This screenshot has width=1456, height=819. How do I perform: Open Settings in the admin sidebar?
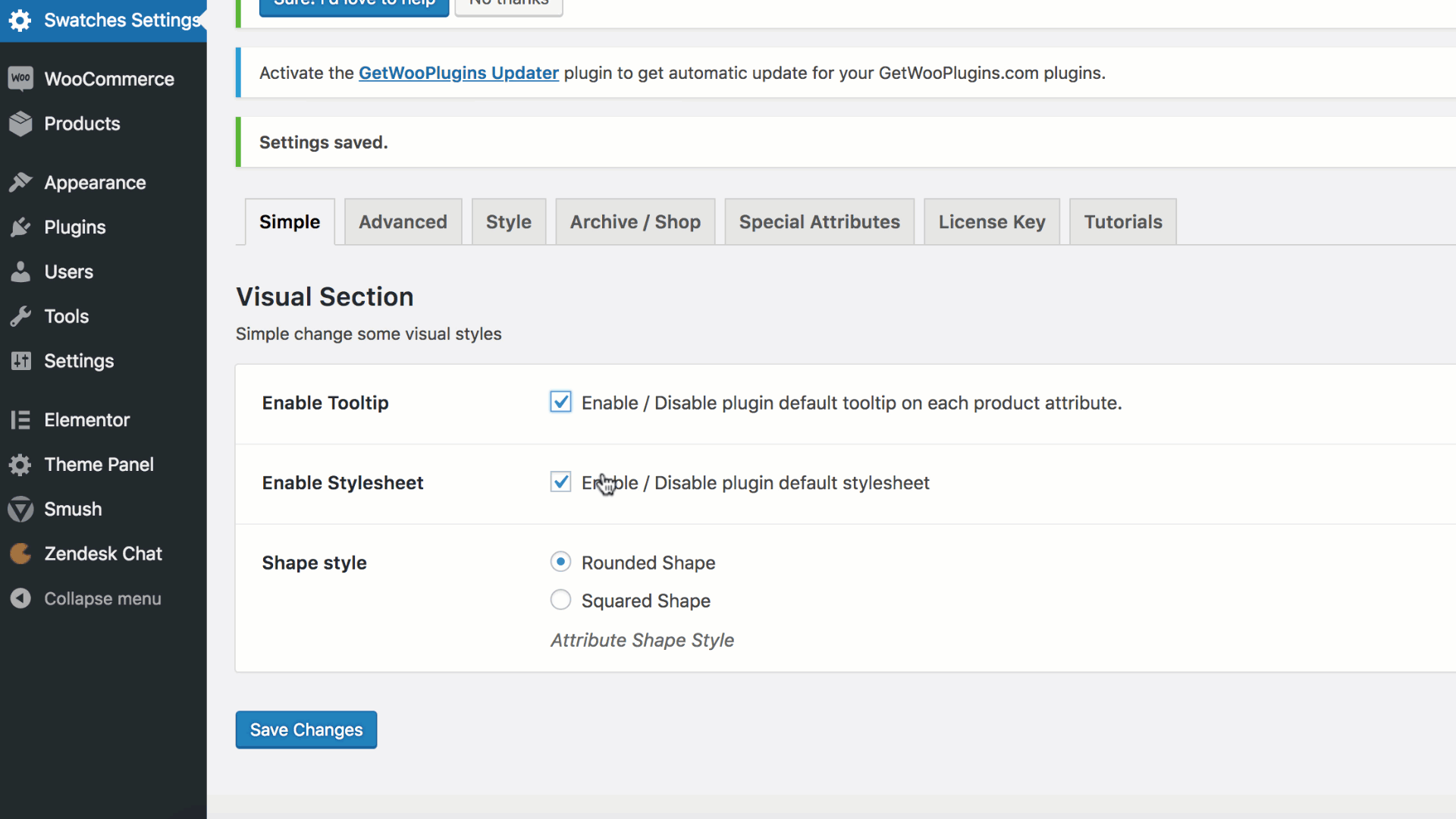(x=78, y=361)
